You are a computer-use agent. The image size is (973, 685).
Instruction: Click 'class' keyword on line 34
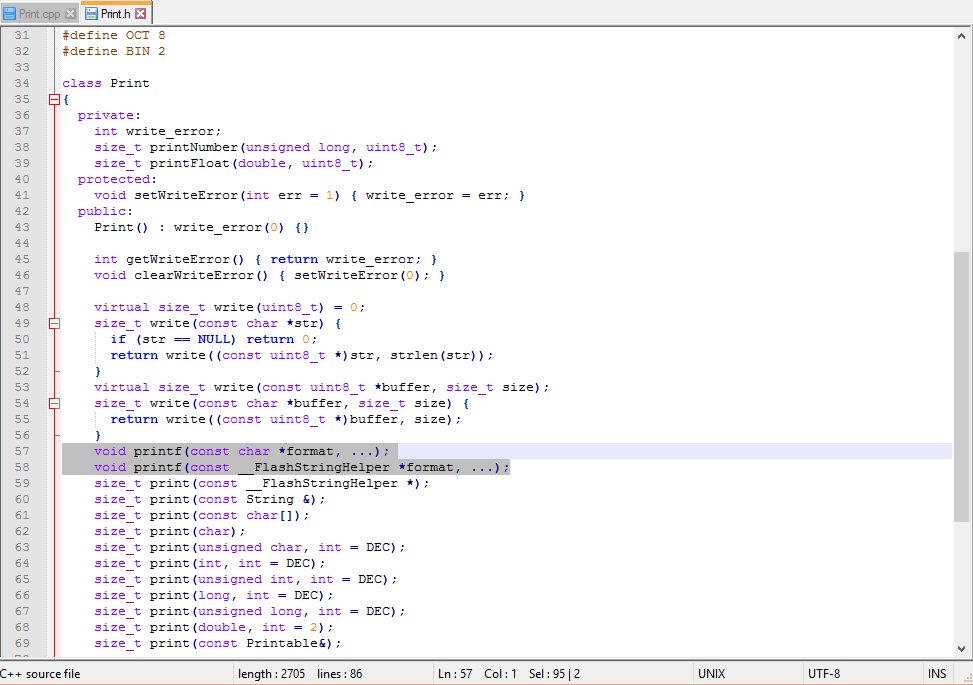click(82, 83)
